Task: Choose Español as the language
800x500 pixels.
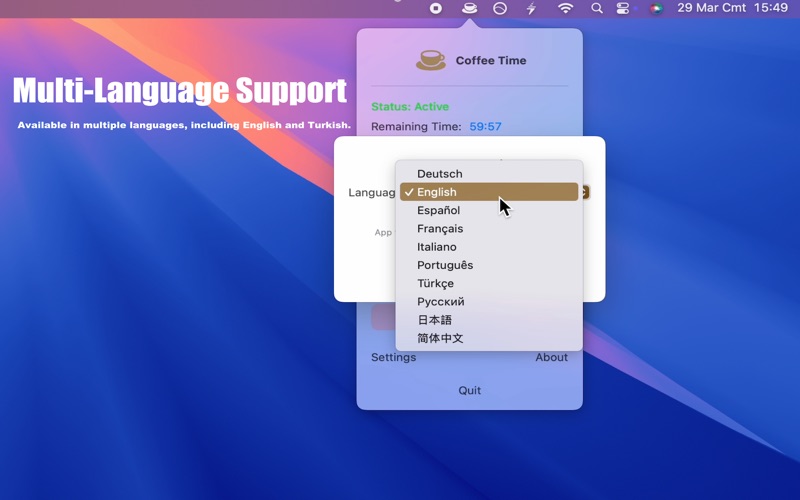Action: (489, 210)
